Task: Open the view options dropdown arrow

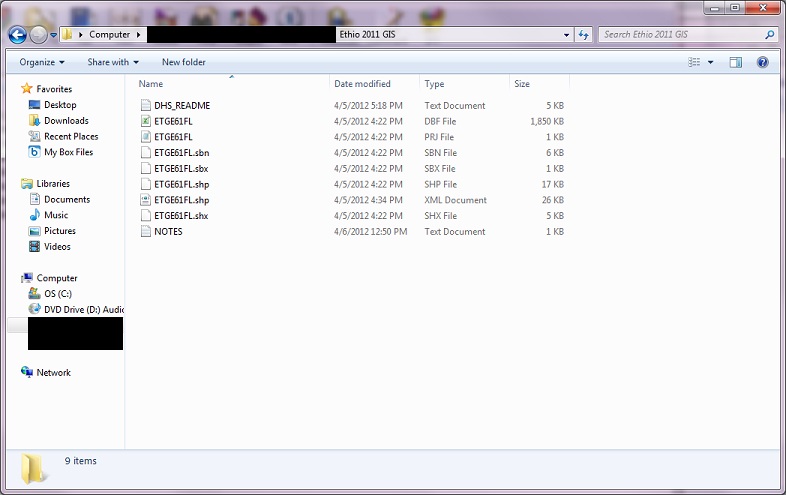Action: [711, 62]
